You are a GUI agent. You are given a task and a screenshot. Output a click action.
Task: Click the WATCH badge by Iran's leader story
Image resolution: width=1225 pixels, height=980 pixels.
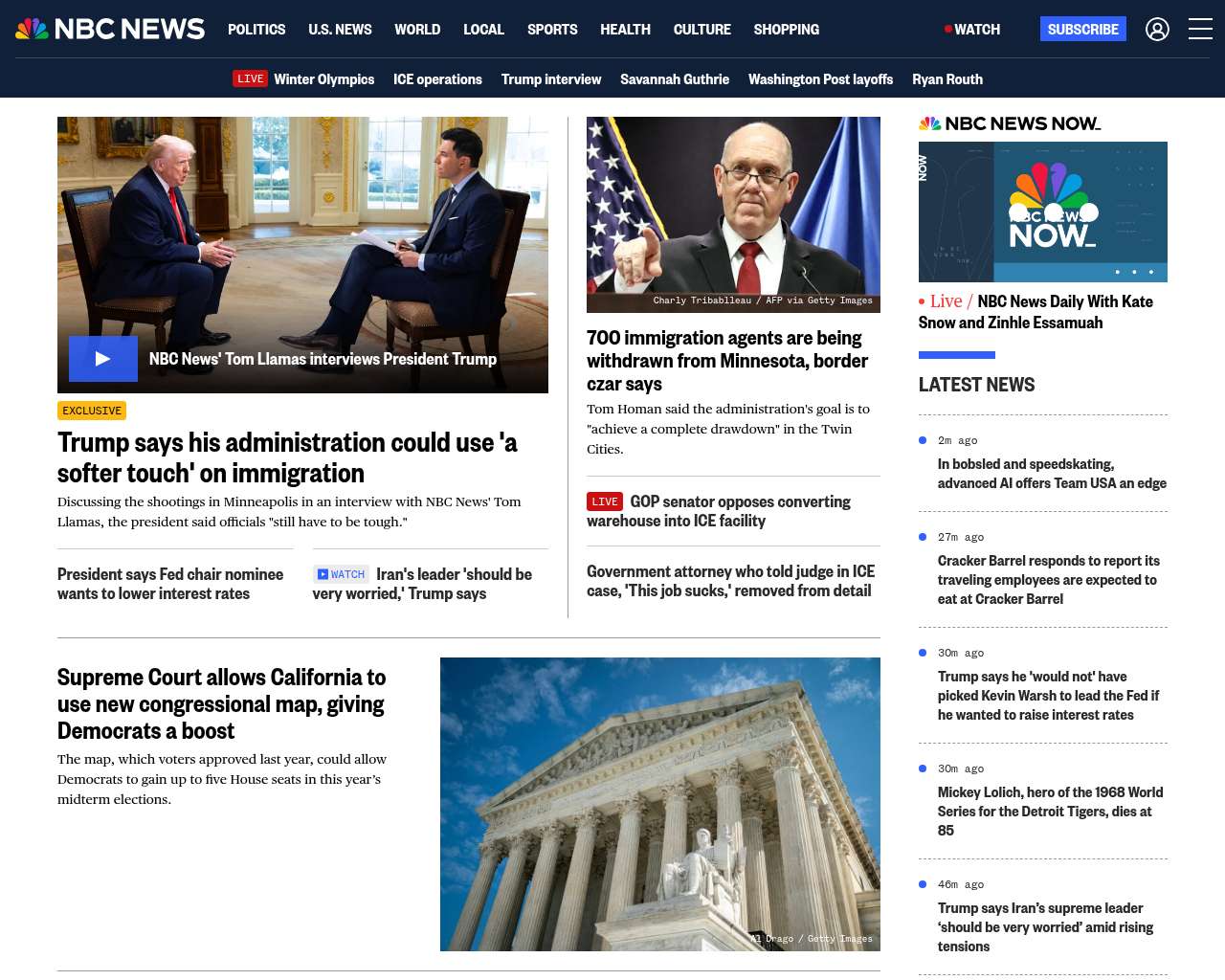coord(342,574)
